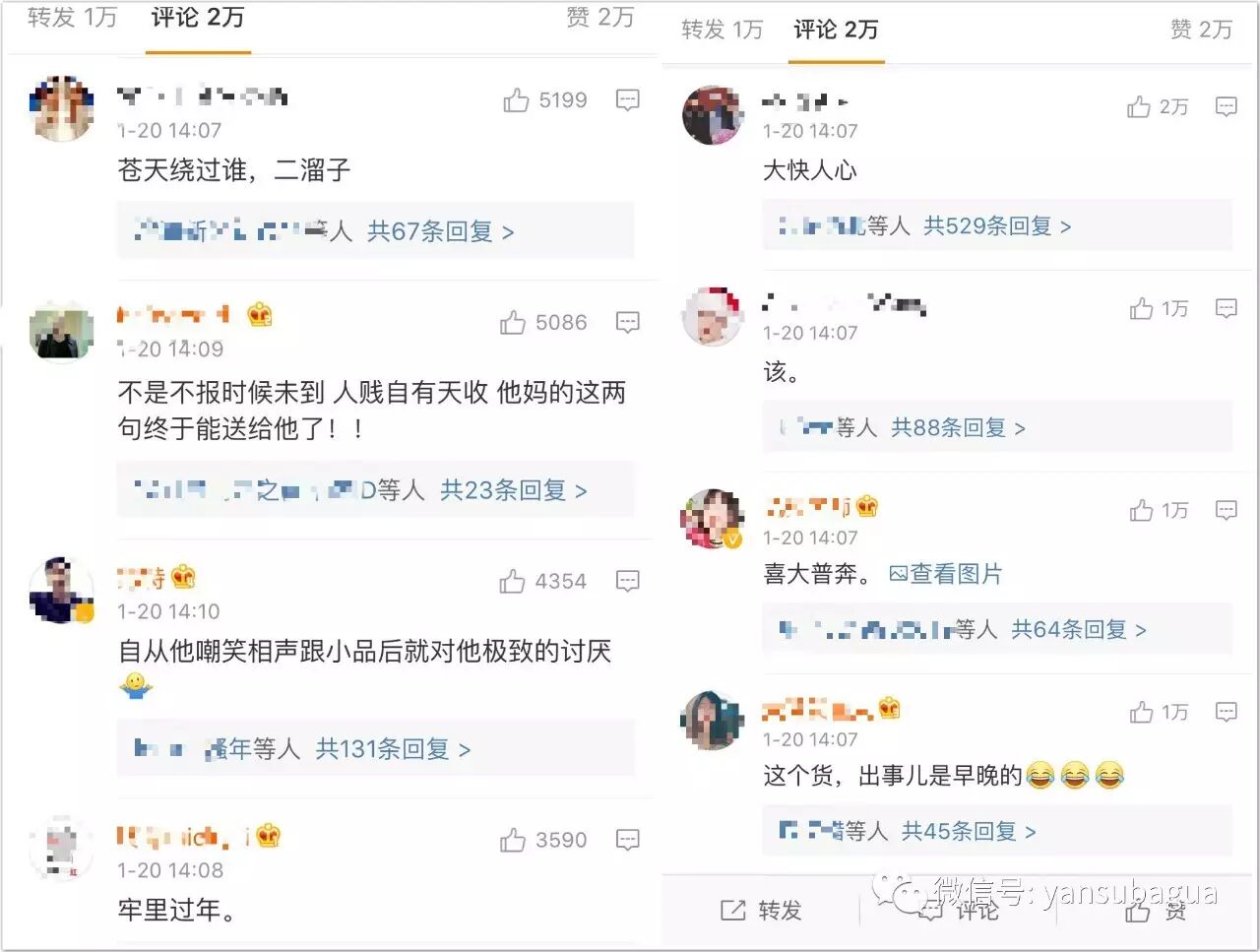This screenshot has width=1260, height=952.
Task: Reply to the 5199-likes comment via bubble icon
Action: tap(627, 100)
